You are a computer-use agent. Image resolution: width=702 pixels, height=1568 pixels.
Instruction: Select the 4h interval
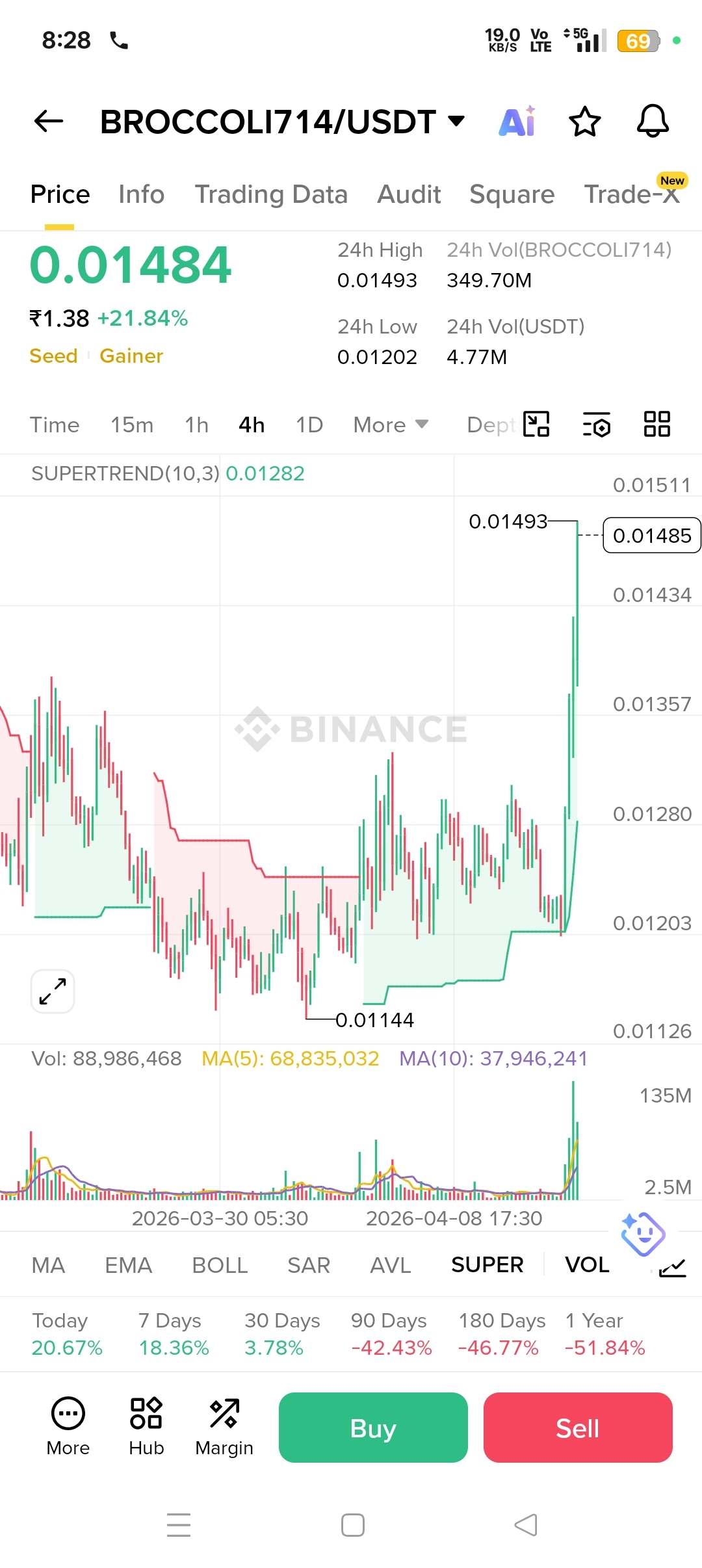point(252,425)
